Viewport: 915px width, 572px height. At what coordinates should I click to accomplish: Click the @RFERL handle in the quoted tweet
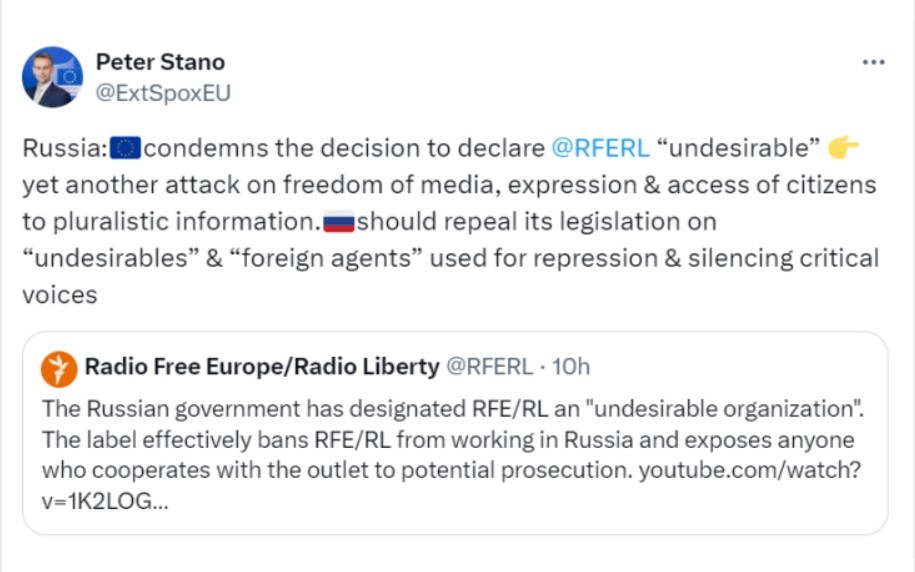[488, 367]
